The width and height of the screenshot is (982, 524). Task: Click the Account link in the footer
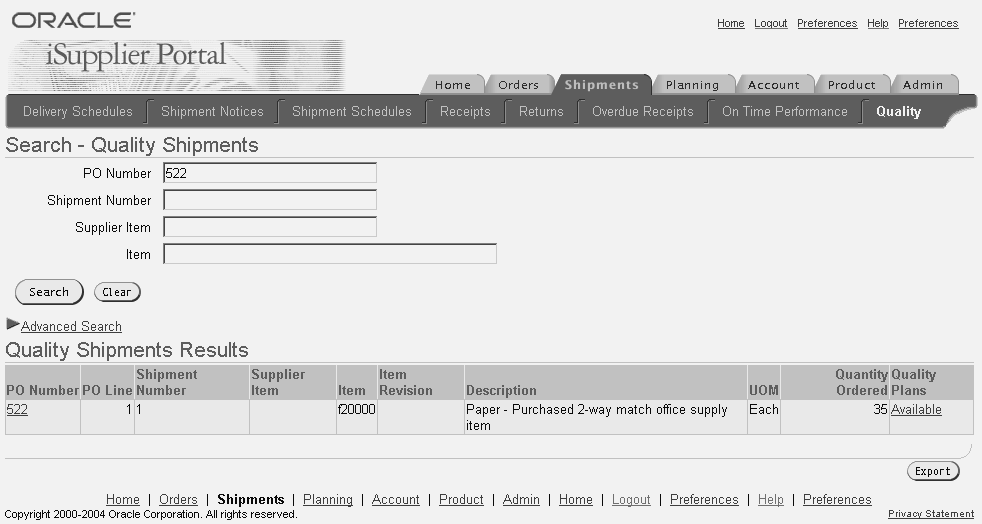coord(396,500)
